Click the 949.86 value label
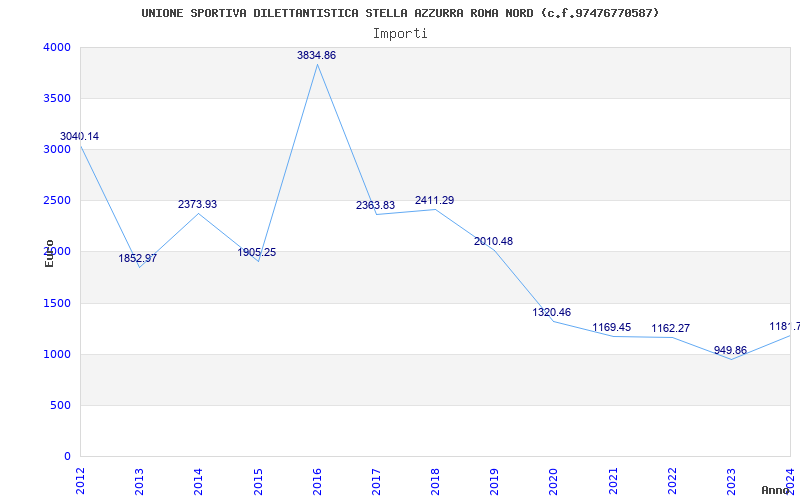Image resolution: width=800 pixels, height=500 pixels. [730, 351]
